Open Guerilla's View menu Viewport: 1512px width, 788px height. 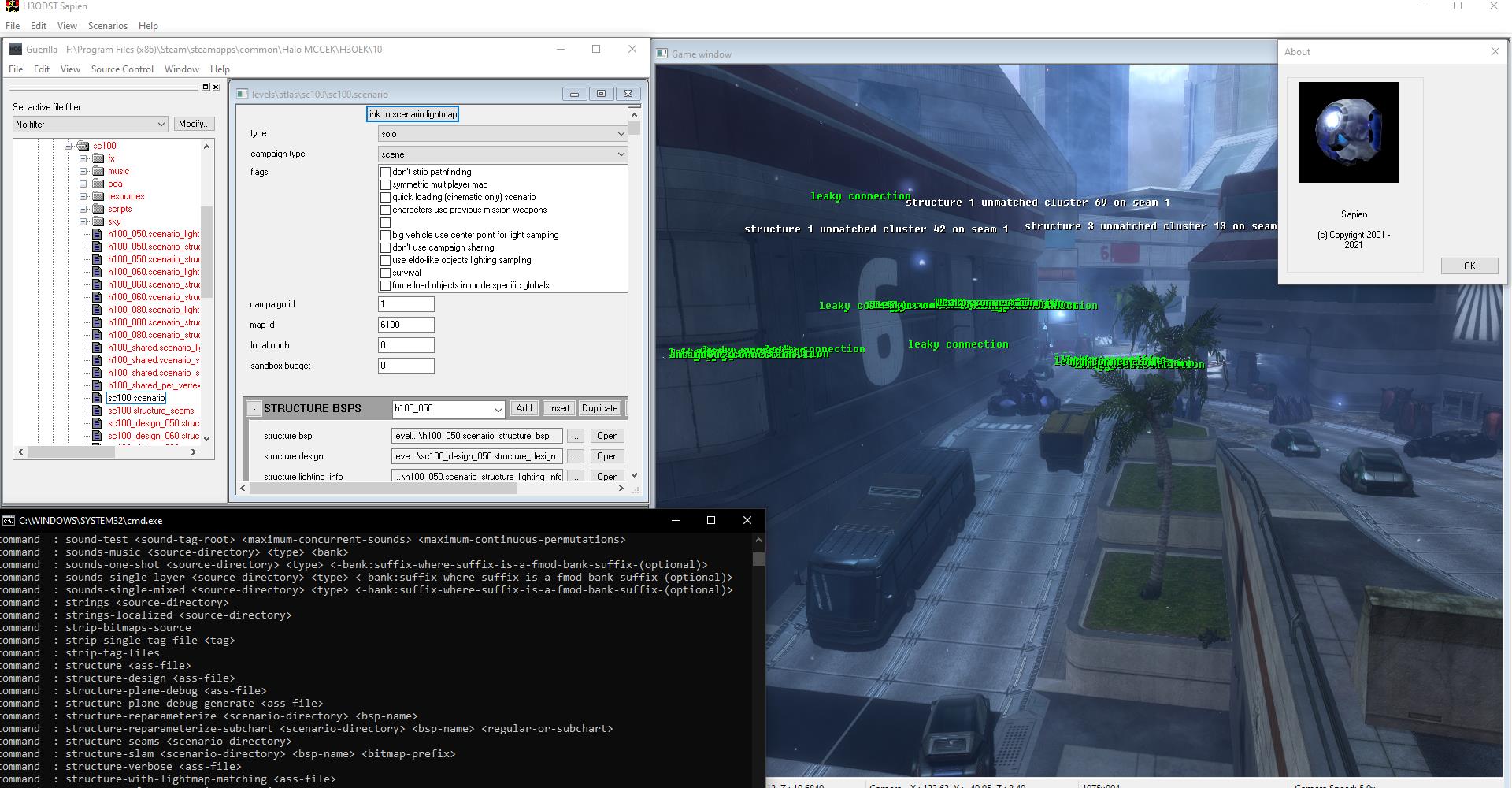click(x=70, y=69)
